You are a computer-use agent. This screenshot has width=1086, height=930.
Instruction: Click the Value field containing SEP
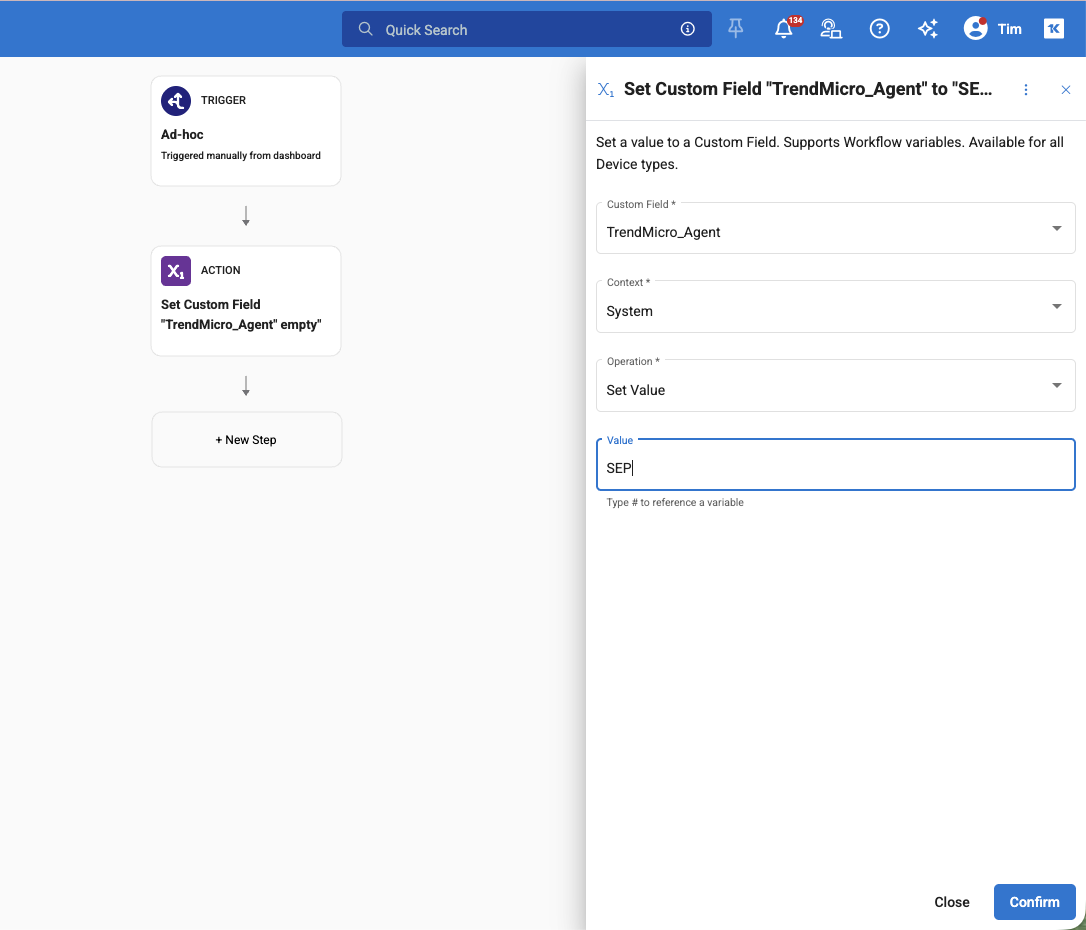coord(835,467)
